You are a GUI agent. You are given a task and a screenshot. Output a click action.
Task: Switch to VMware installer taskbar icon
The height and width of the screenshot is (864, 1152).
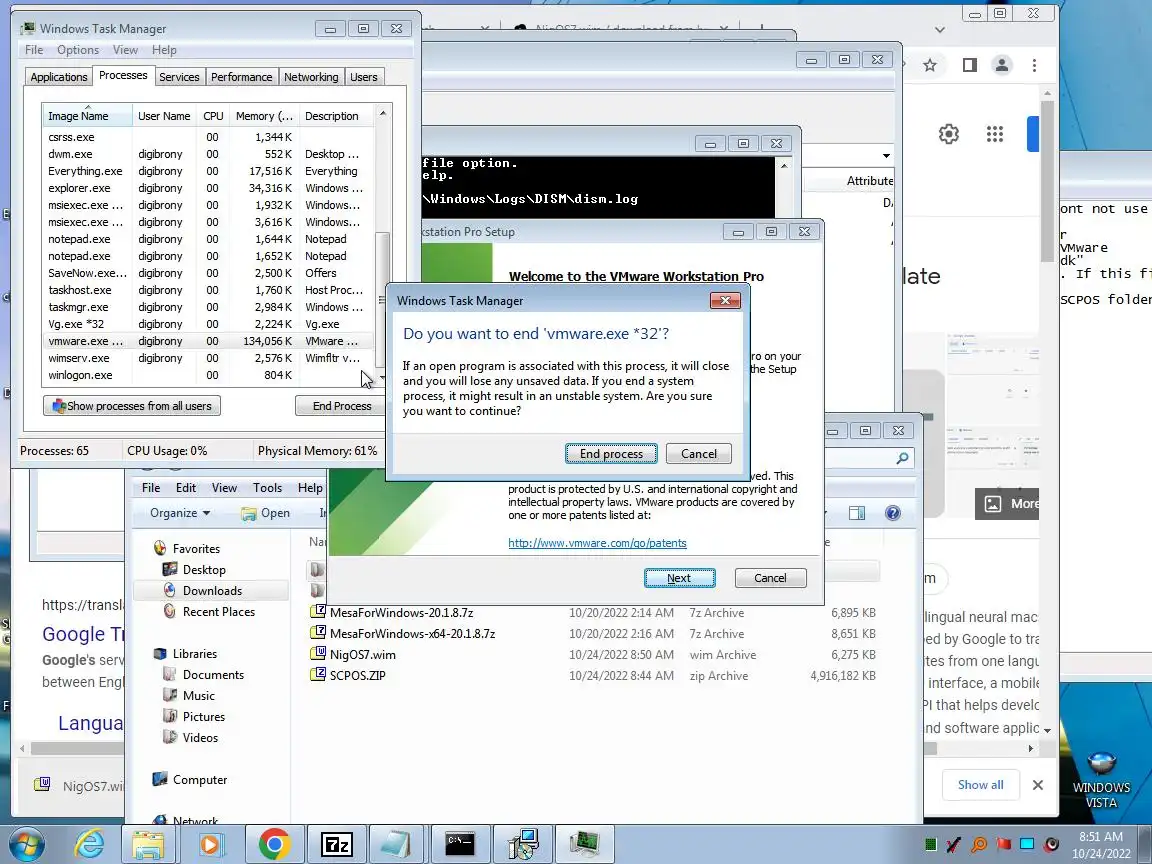click(x=523, y=844)
